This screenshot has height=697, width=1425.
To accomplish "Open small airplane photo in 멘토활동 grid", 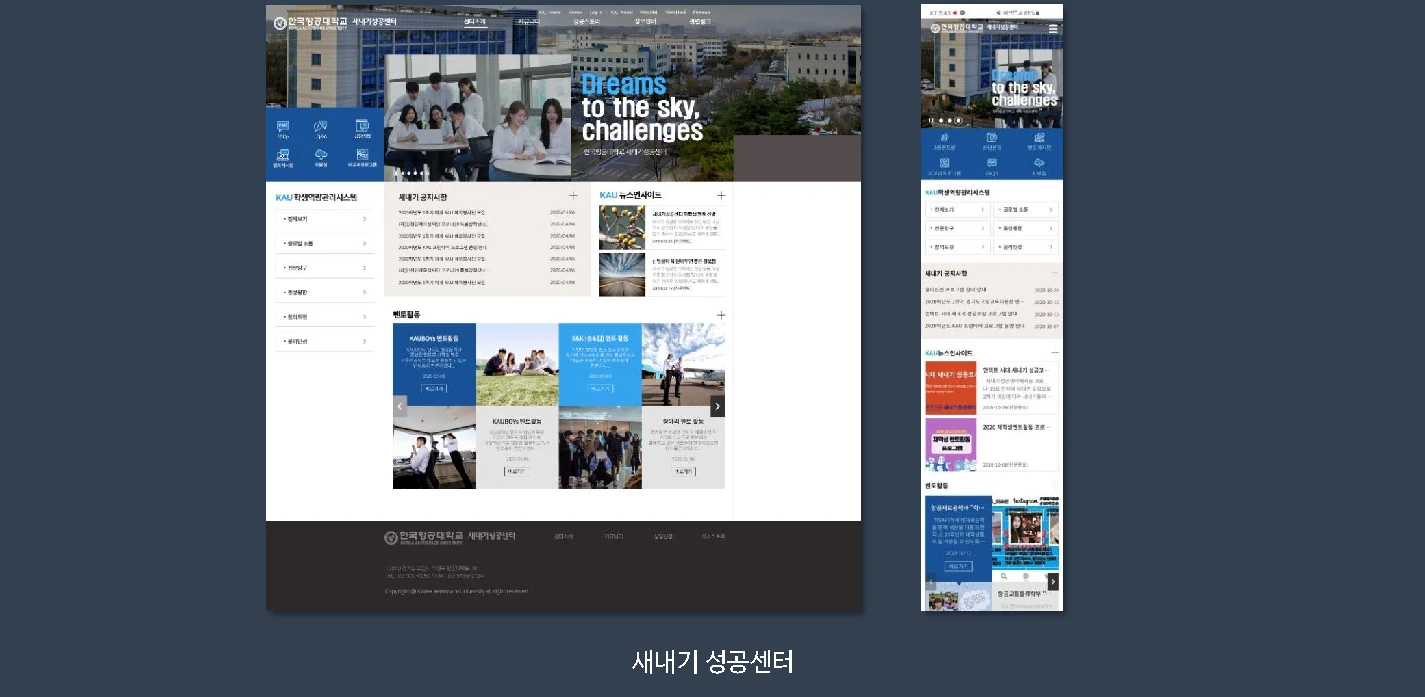I will (683, 364).
